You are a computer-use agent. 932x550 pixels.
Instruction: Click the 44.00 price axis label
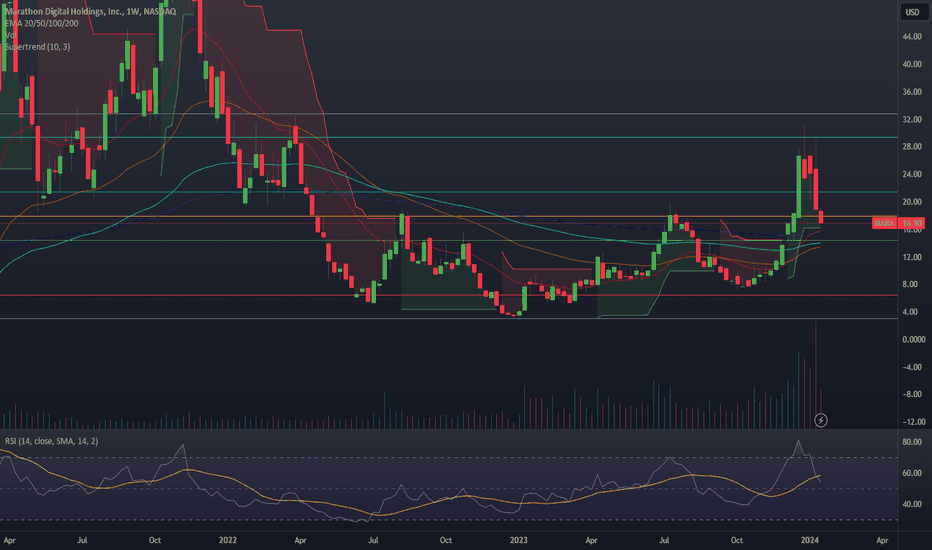point(912,36)
